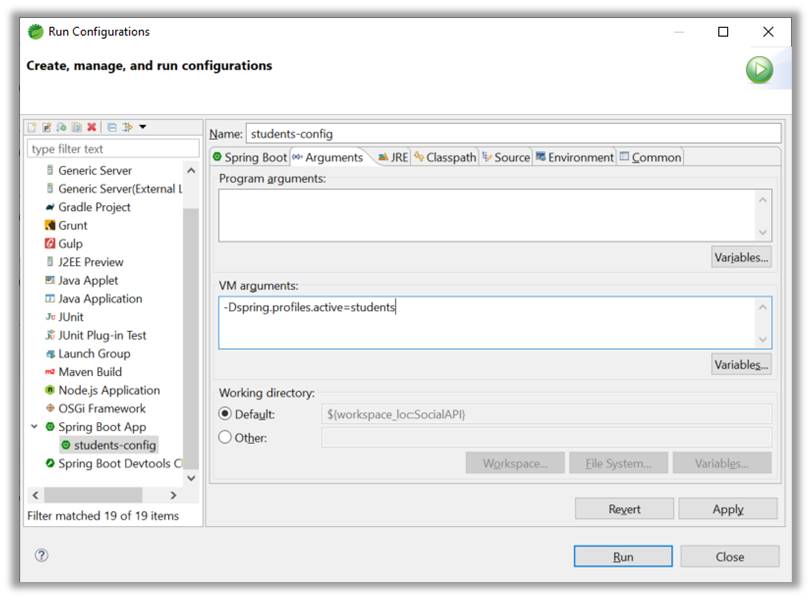The width and height of the screenshot is (811, 599).
Task: Delete the students-config launch configuration
Action: point(92,127)
